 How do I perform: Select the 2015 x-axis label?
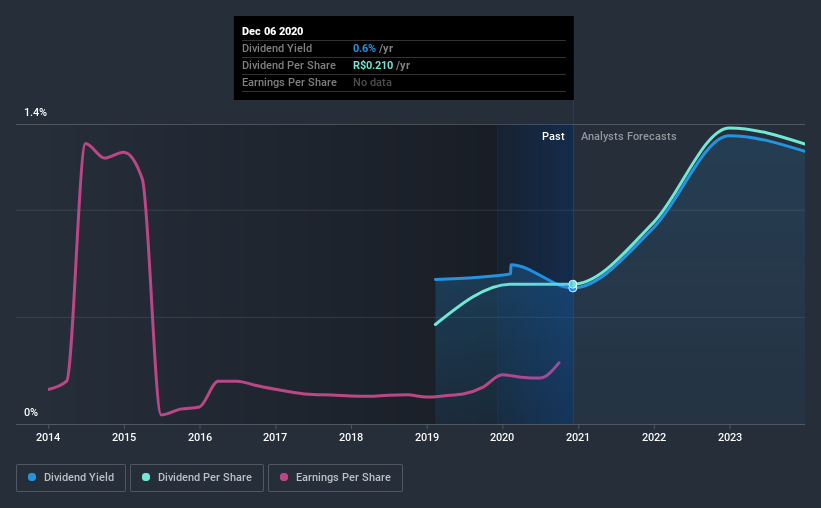pos(124,437)
